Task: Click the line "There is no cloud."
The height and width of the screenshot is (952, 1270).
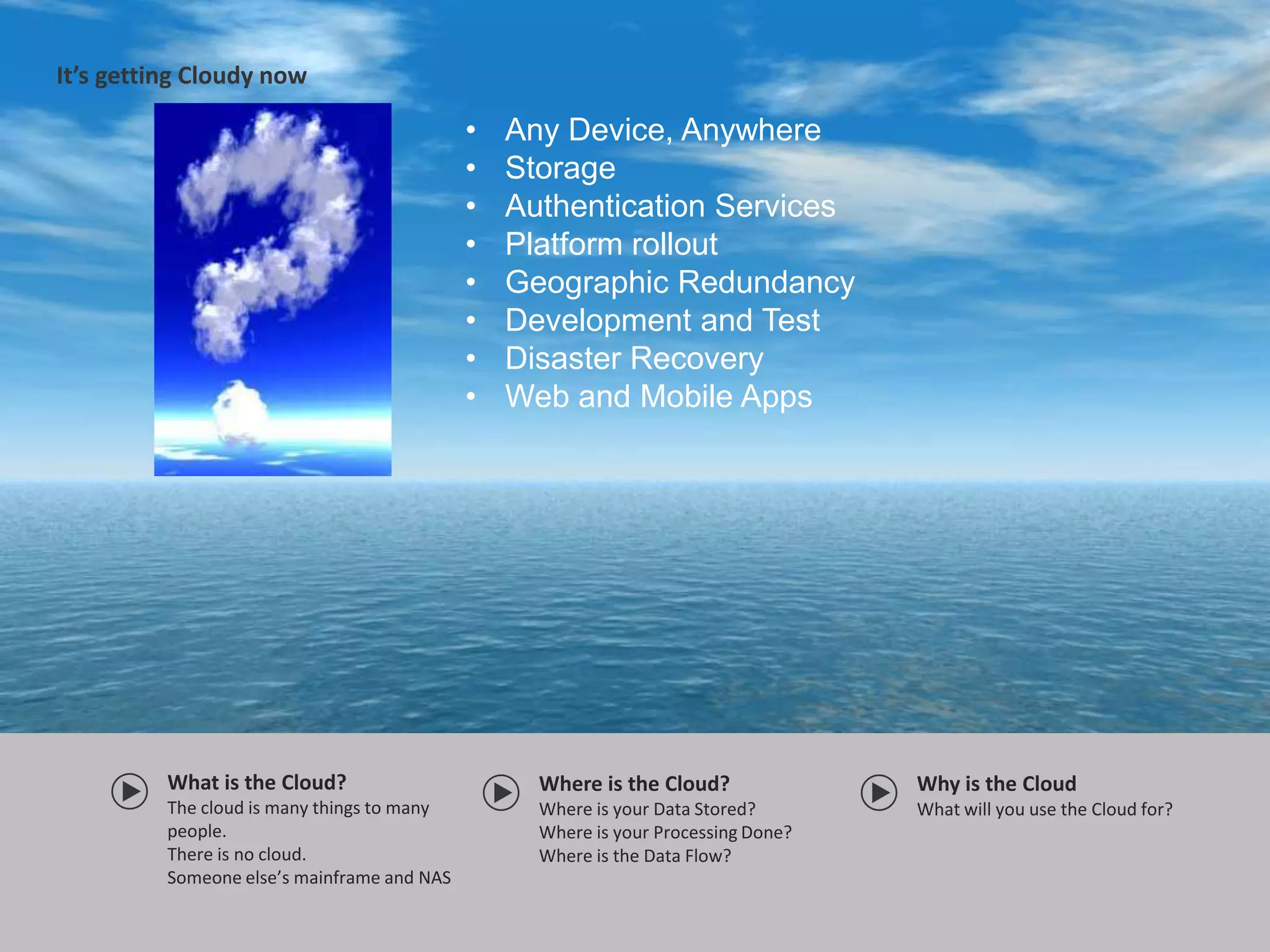Action: [x=237, y=855]
